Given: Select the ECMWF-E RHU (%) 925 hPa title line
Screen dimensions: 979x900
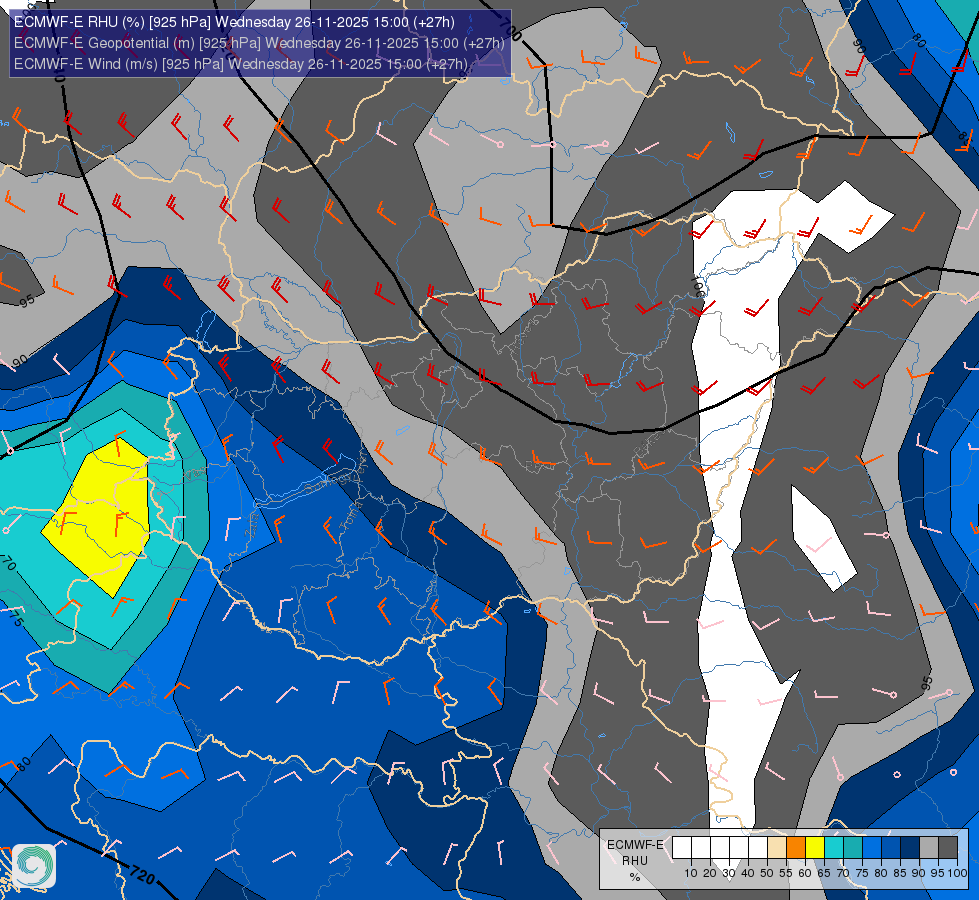Looking at the screenshot, I should coord(234,22).
